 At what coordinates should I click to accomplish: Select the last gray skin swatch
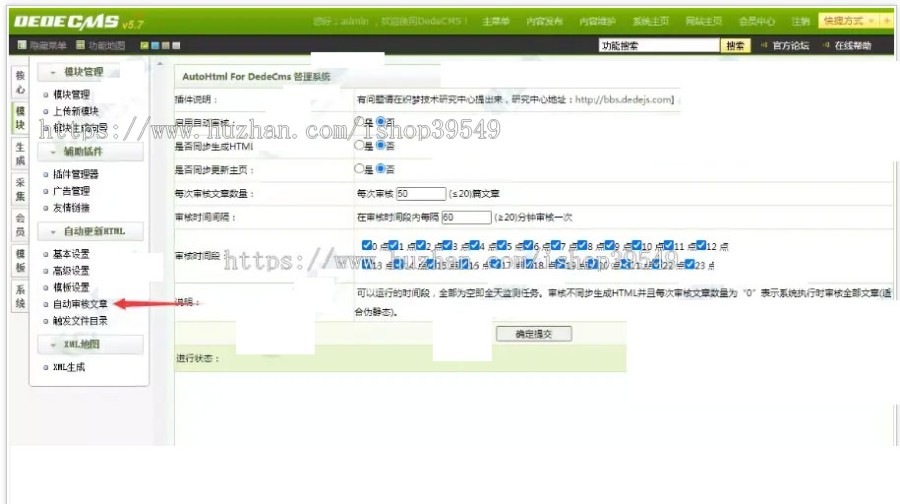[x=176, y=45]
